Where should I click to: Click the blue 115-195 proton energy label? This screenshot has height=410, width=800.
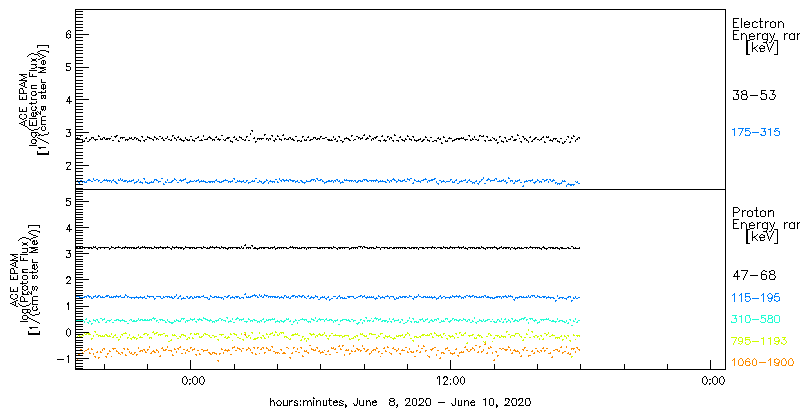(756, 299)
